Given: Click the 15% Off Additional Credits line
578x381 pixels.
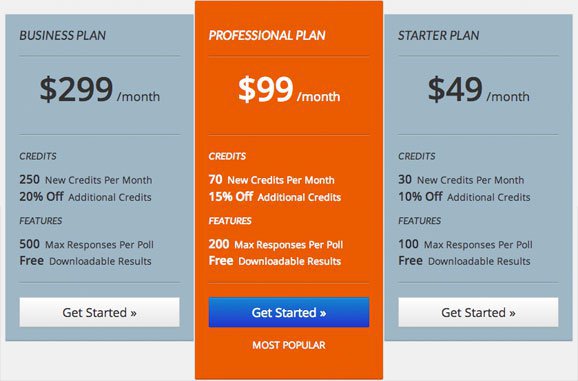Looking at the screenshot, I should pyautogui.click(x=275, y=197).
